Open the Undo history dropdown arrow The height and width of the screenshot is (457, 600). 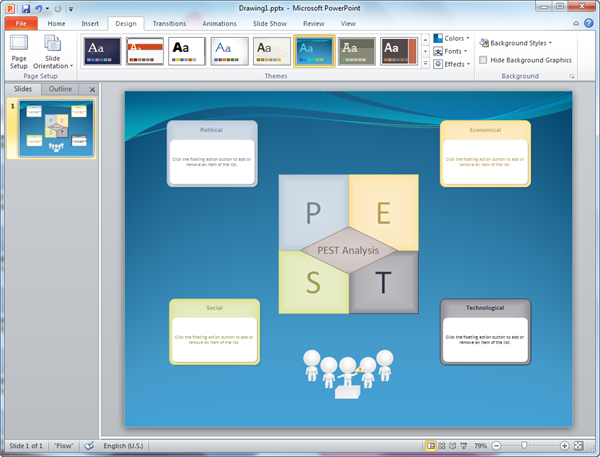(x=47, y=8)
